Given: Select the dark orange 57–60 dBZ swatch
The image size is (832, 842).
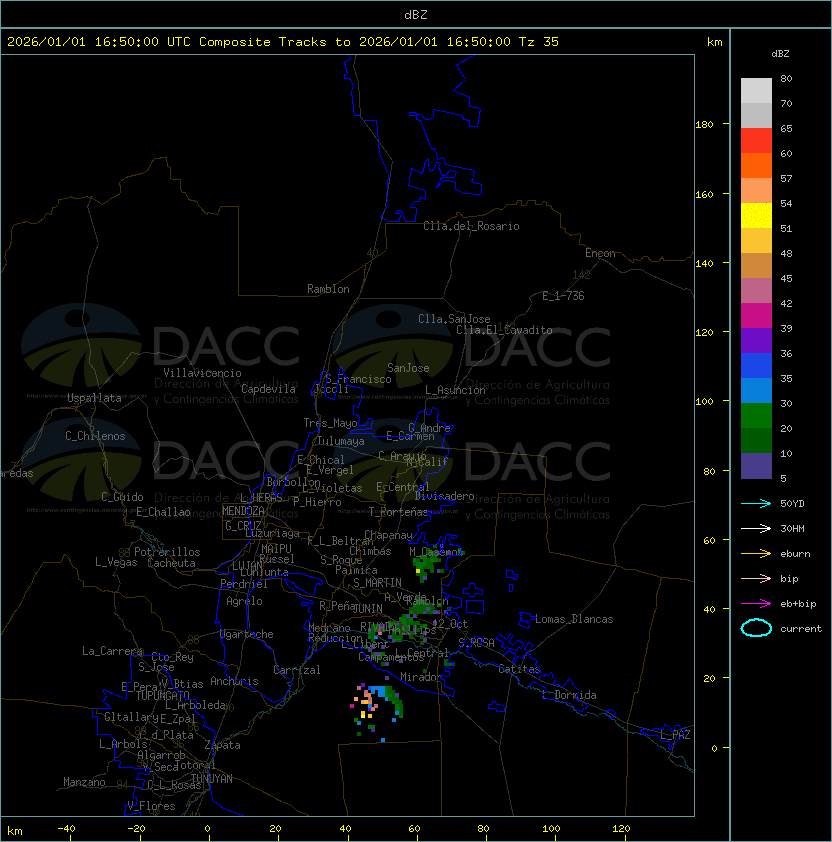Looking at the screenshot, I should click(756, 165).
